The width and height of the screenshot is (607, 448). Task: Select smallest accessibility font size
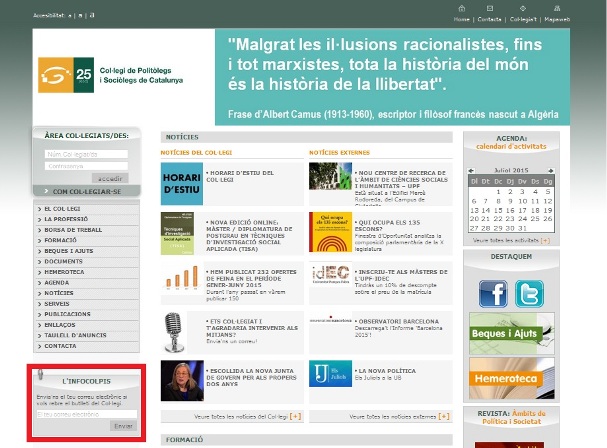(70, 16)
